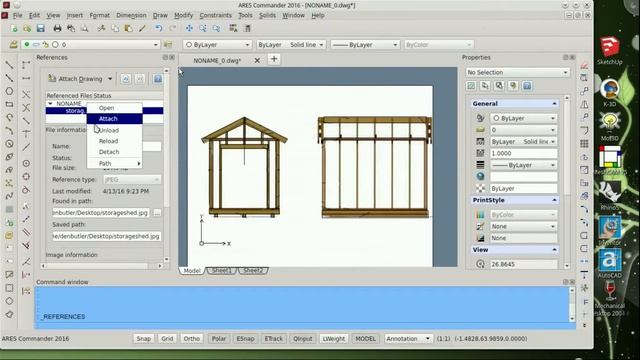
Task: Choose Attach in the context menu
Action: [x=114, y=119]
